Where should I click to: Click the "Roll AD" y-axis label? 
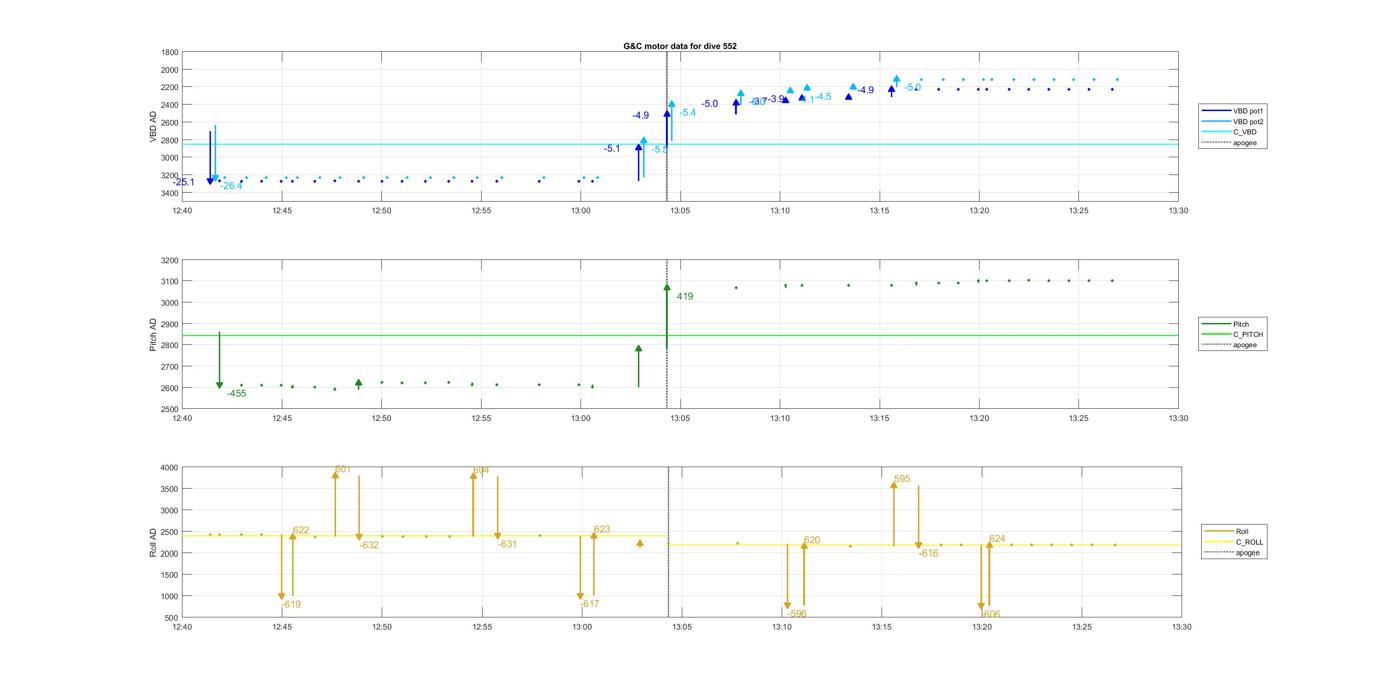[153, 542]
